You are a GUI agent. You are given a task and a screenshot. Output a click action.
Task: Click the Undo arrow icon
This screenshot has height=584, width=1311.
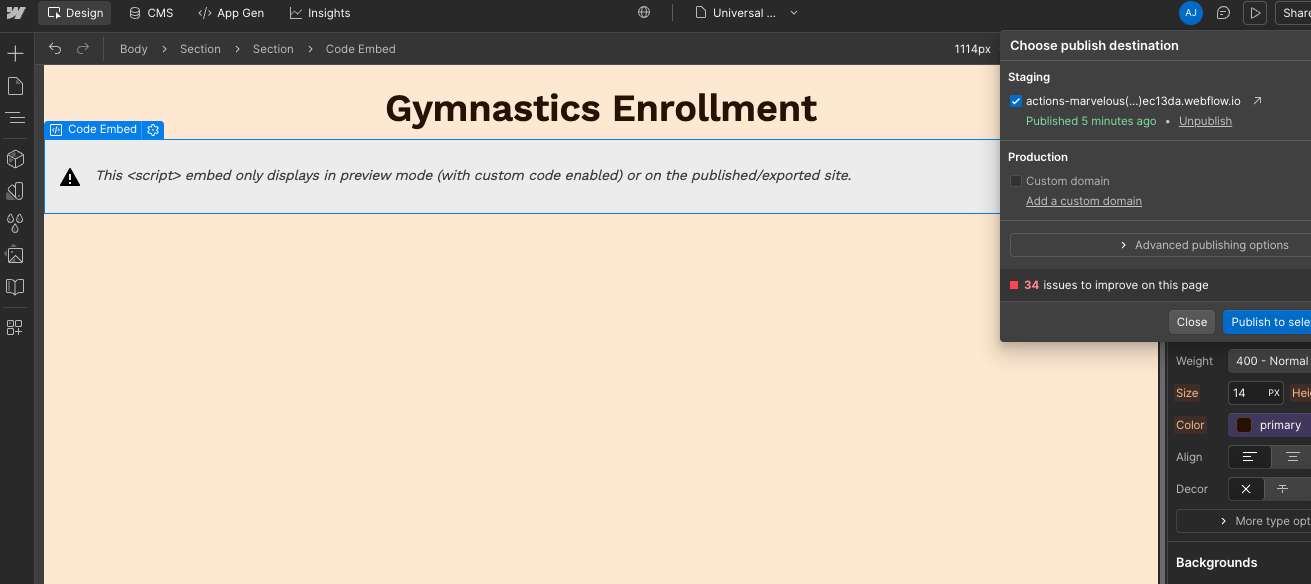(x=55, y=48)
